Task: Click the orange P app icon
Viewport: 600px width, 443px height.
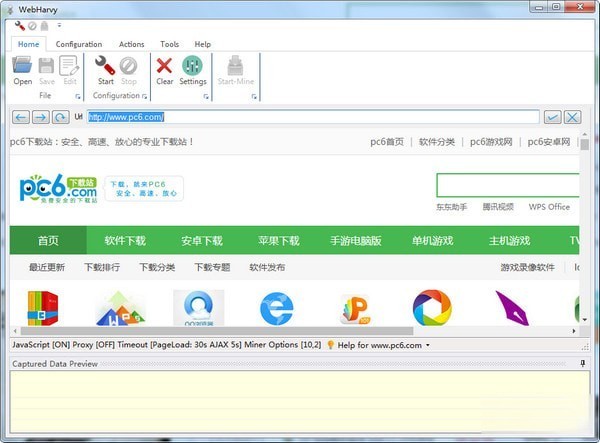Action: (355, 309)
